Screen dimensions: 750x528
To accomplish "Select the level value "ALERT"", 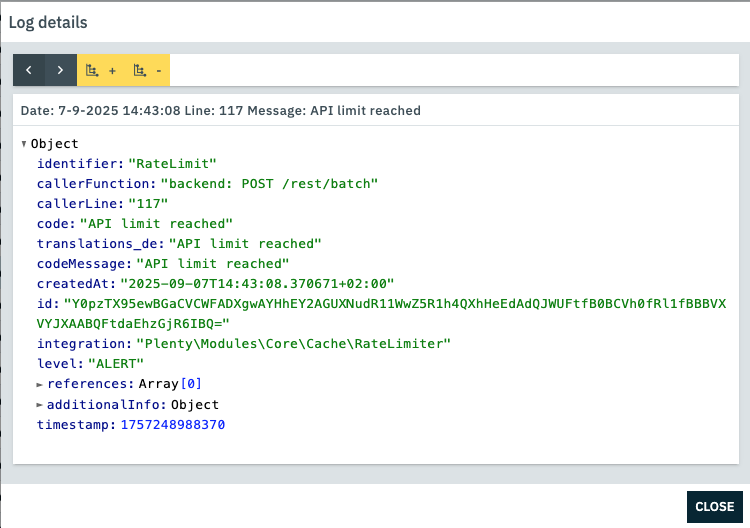I will pyautogui.click(x=116, y=364).
